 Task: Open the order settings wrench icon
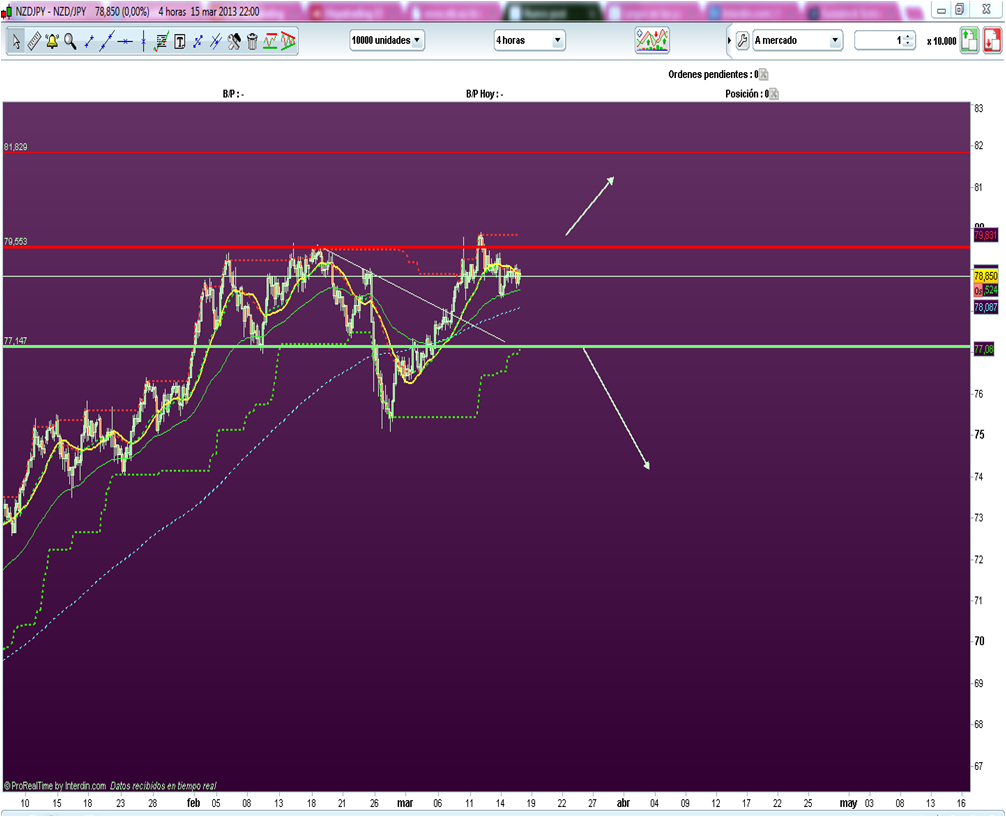coord(742,40)
